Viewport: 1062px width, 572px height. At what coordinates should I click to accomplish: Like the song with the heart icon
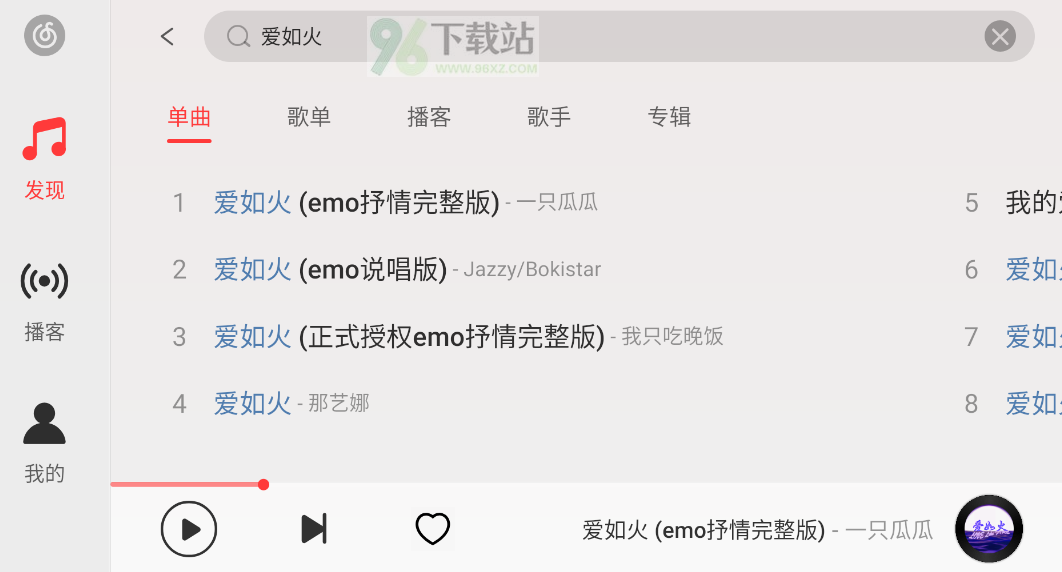(x=433, y=529)
